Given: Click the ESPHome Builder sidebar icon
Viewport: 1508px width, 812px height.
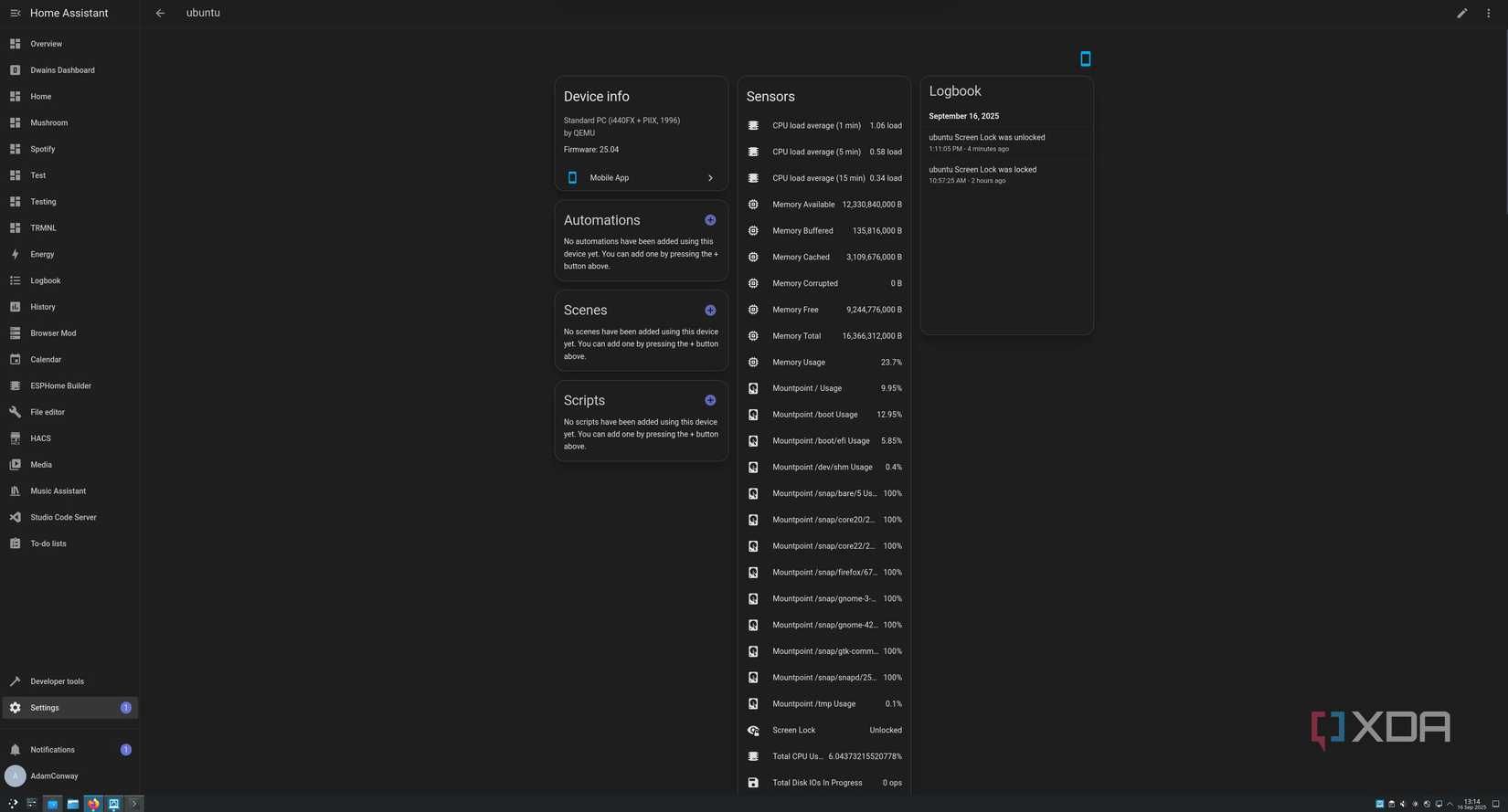Looking at the screenshot, I should [15, 385].
